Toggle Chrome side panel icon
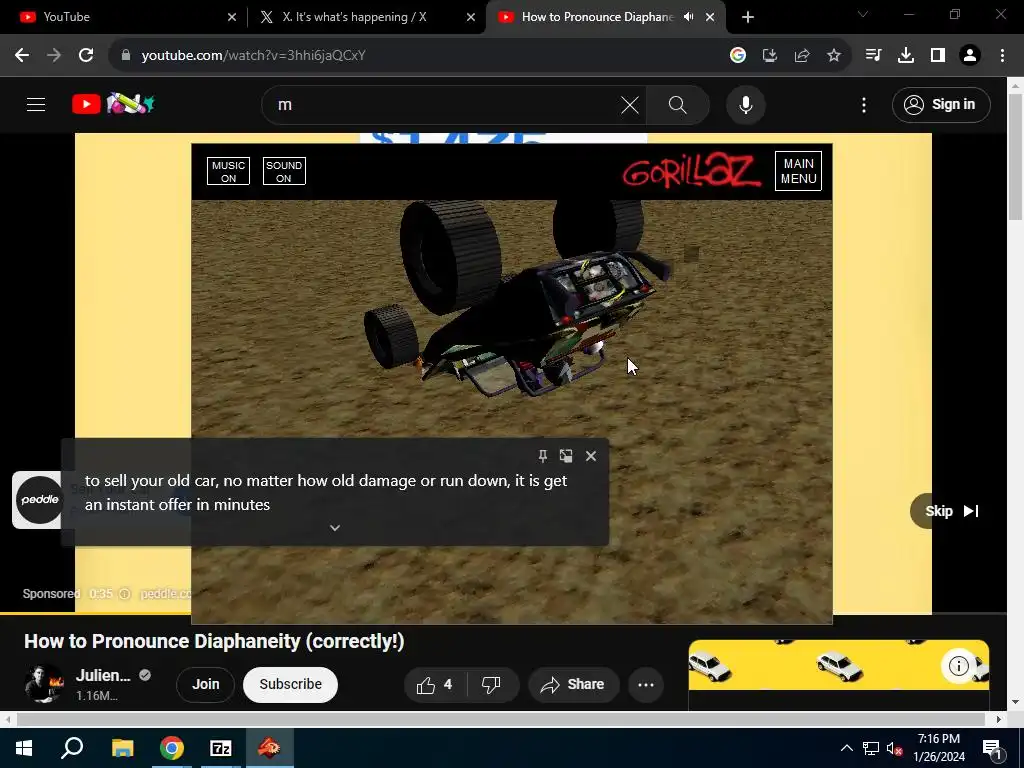This screenshot has height=768, width=1024. [x=938, y=56]
